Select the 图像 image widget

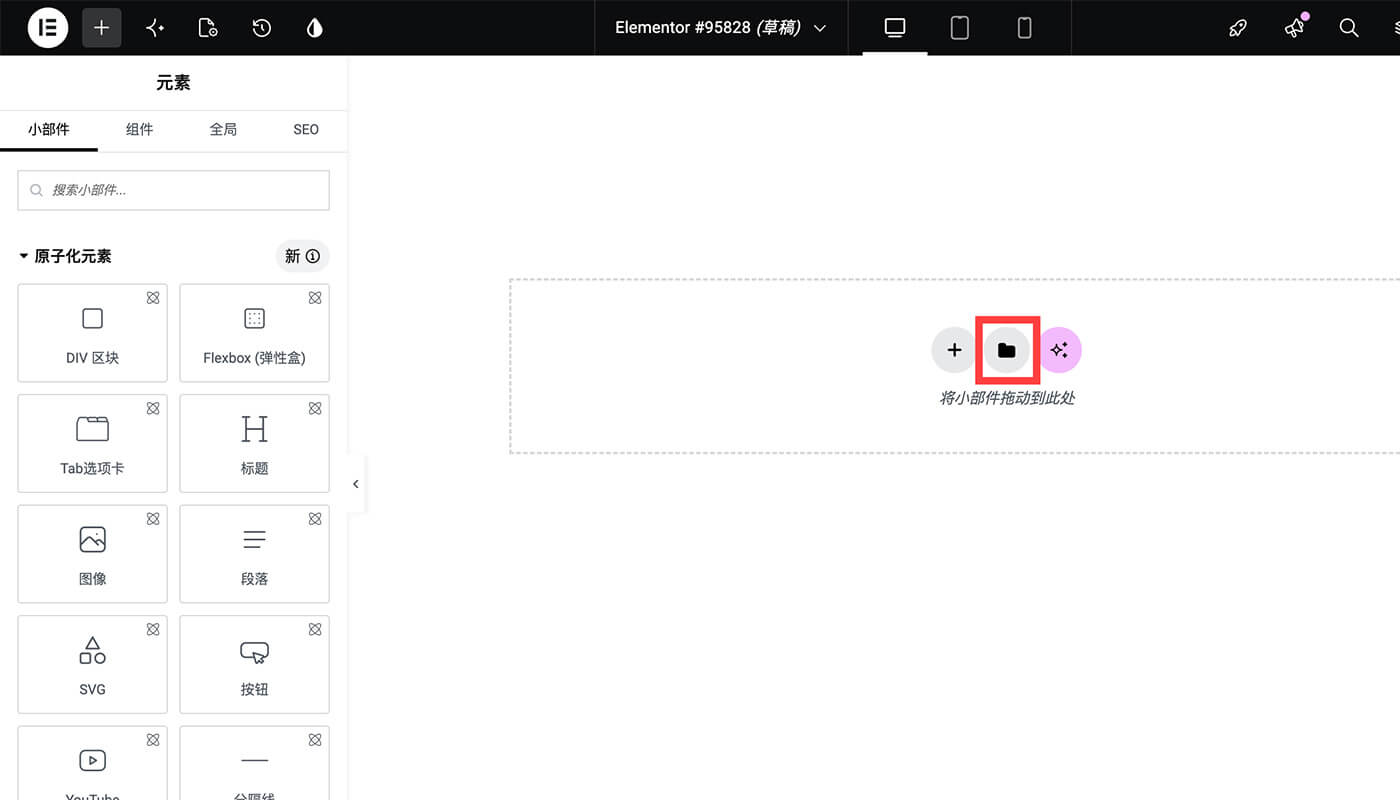(92, 554)
